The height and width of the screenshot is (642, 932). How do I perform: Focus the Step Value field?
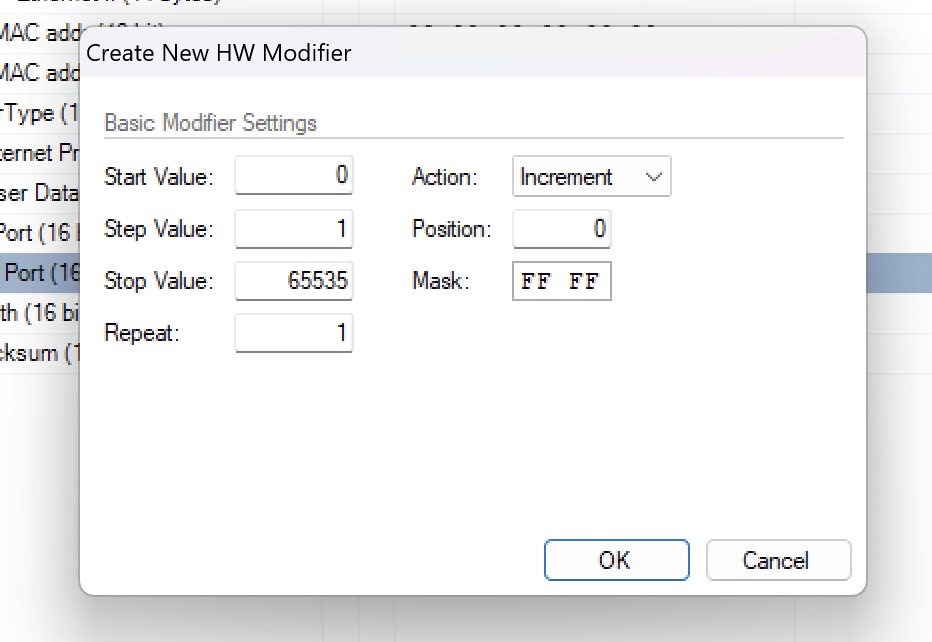pos(294,229)
